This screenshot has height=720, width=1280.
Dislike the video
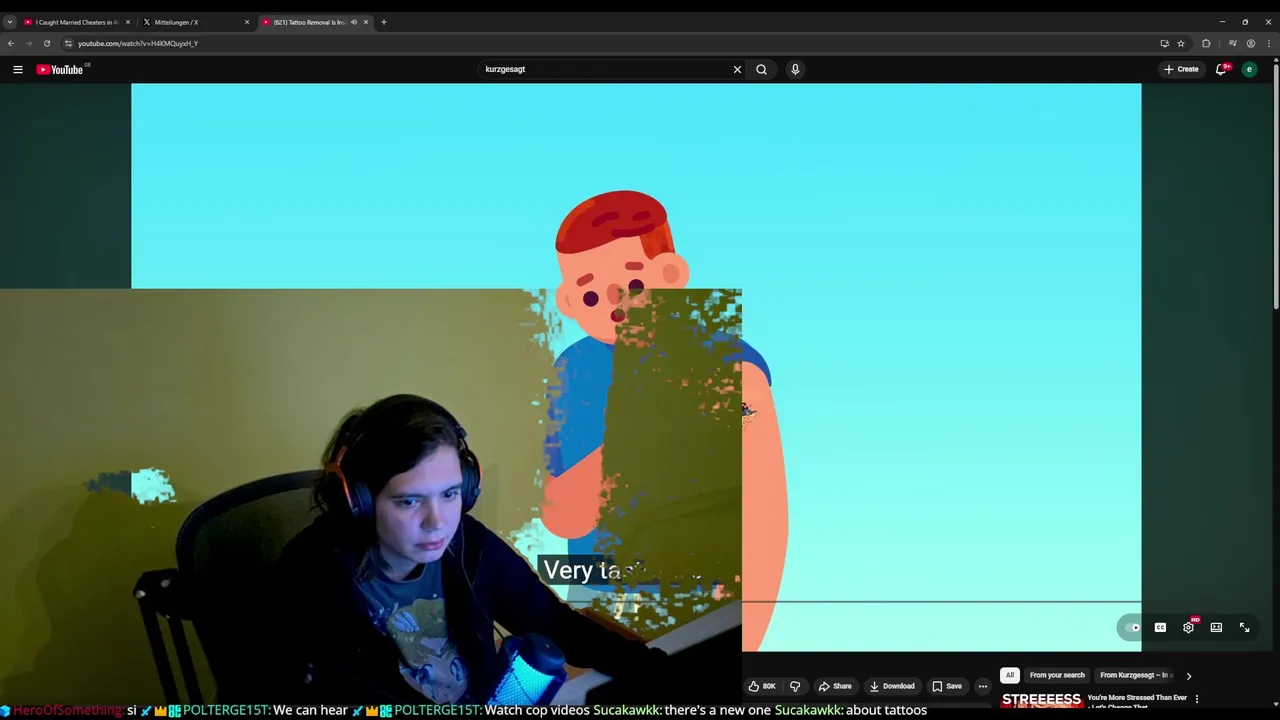click(x=795, y=686)
